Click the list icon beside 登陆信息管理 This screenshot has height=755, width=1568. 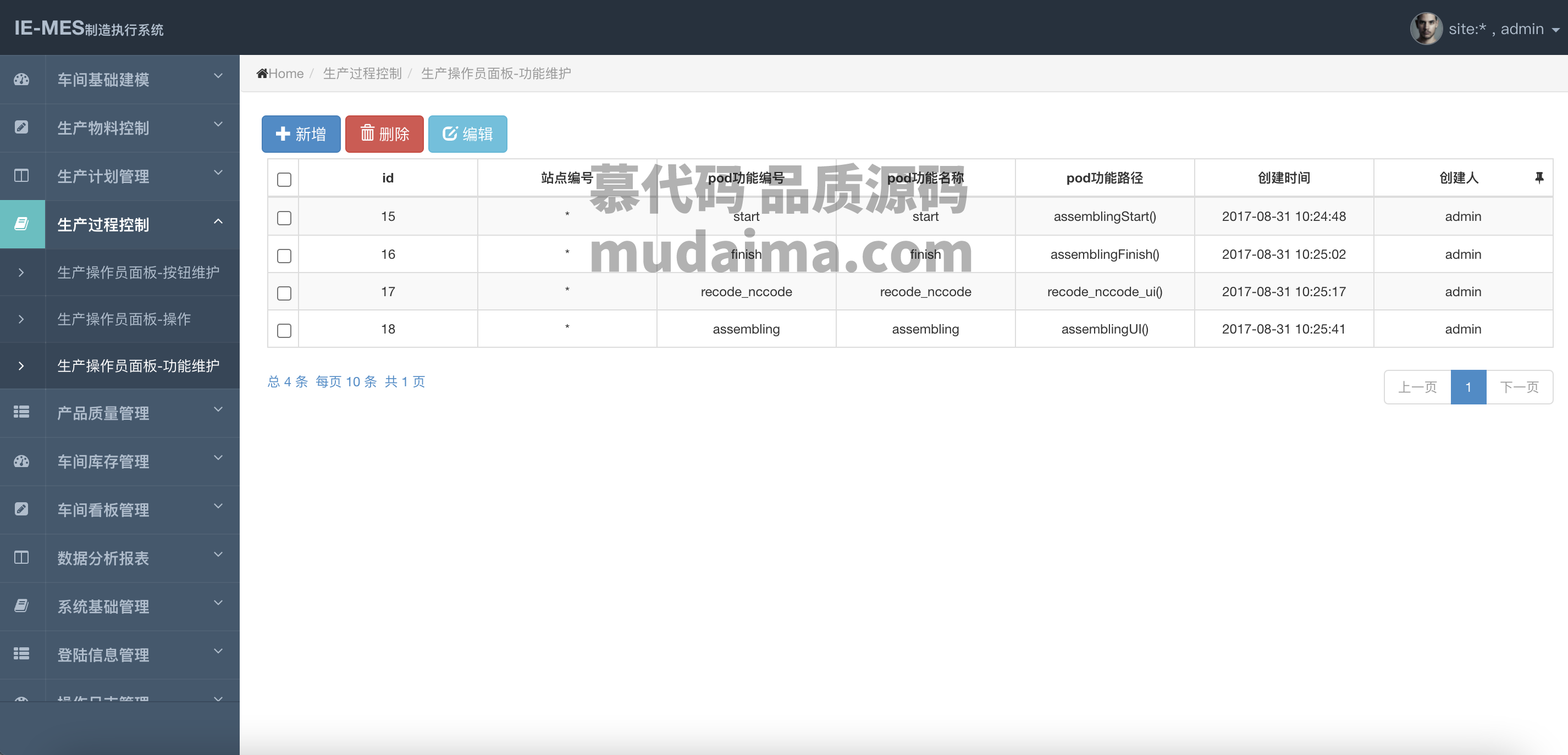coord(21,653)
